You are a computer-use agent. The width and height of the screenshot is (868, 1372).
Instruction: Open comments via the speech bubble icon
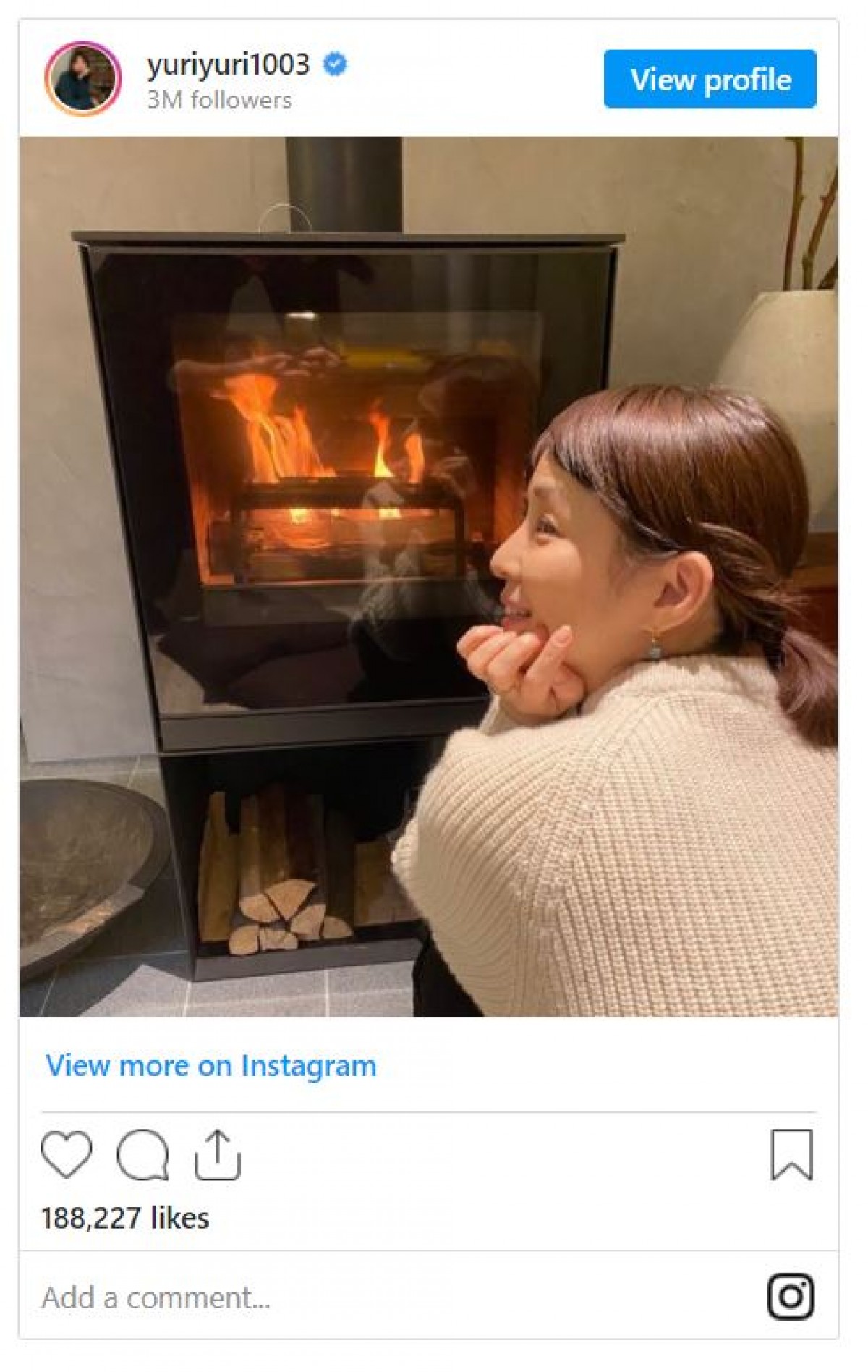142,1154
